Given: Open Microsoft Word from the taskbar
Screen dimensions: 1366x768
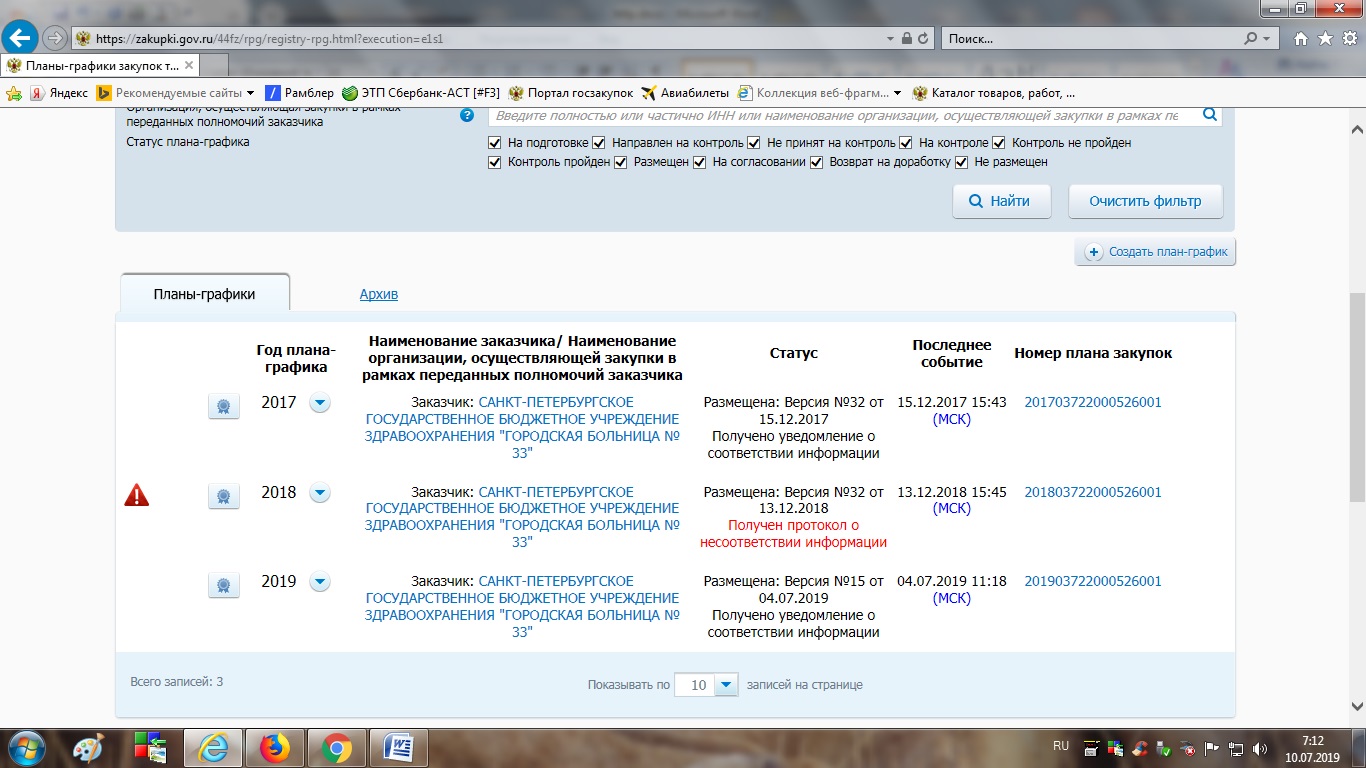Looking at the screenshot, I should 398,748.
